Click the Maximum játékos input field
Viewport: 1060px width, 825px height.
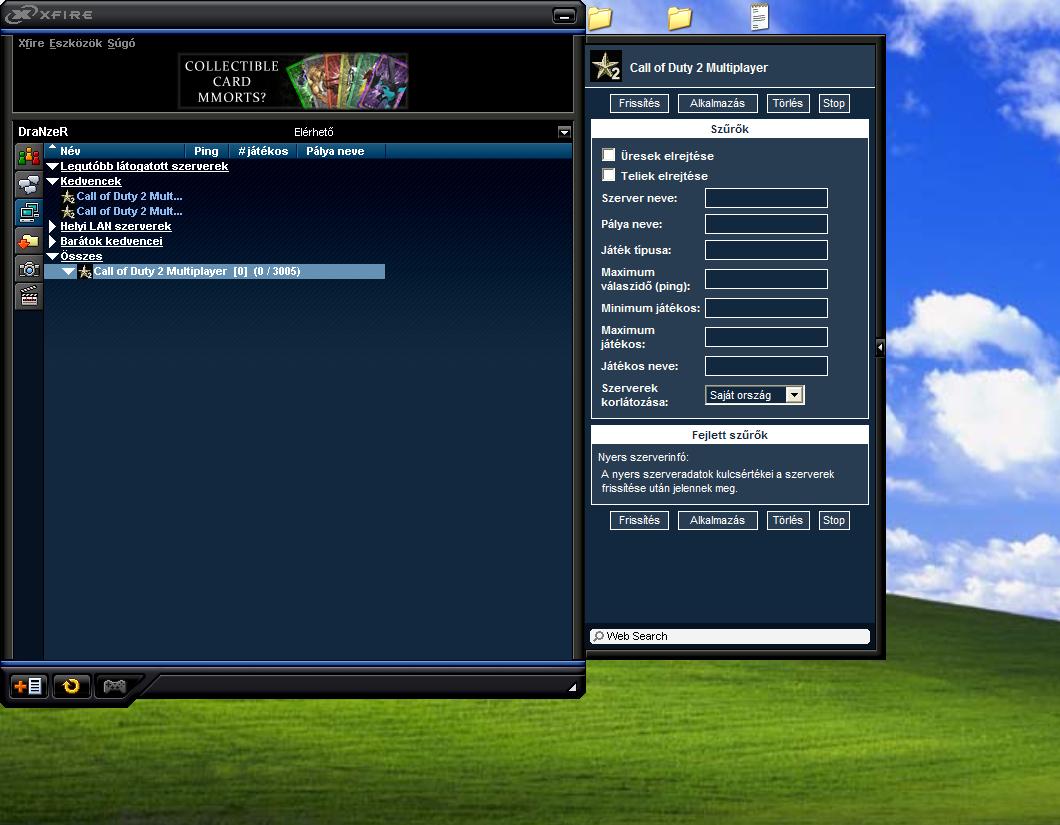766,337
